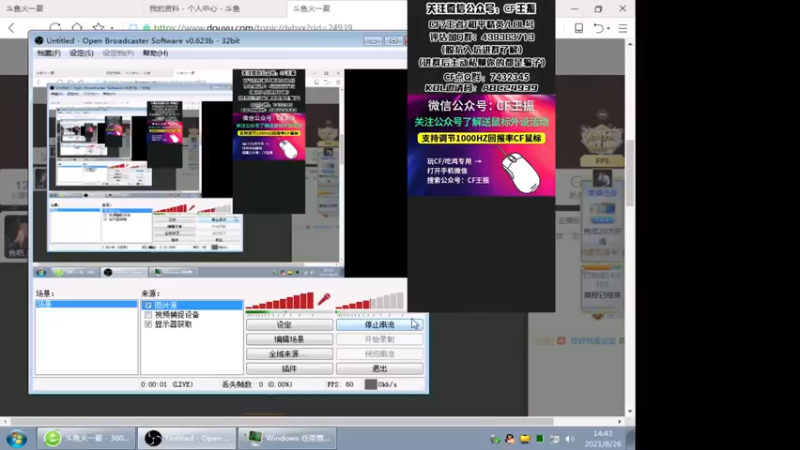Click the 插件 button
The width and height of the screenshot is (800, 450).
tap(289, 368)
